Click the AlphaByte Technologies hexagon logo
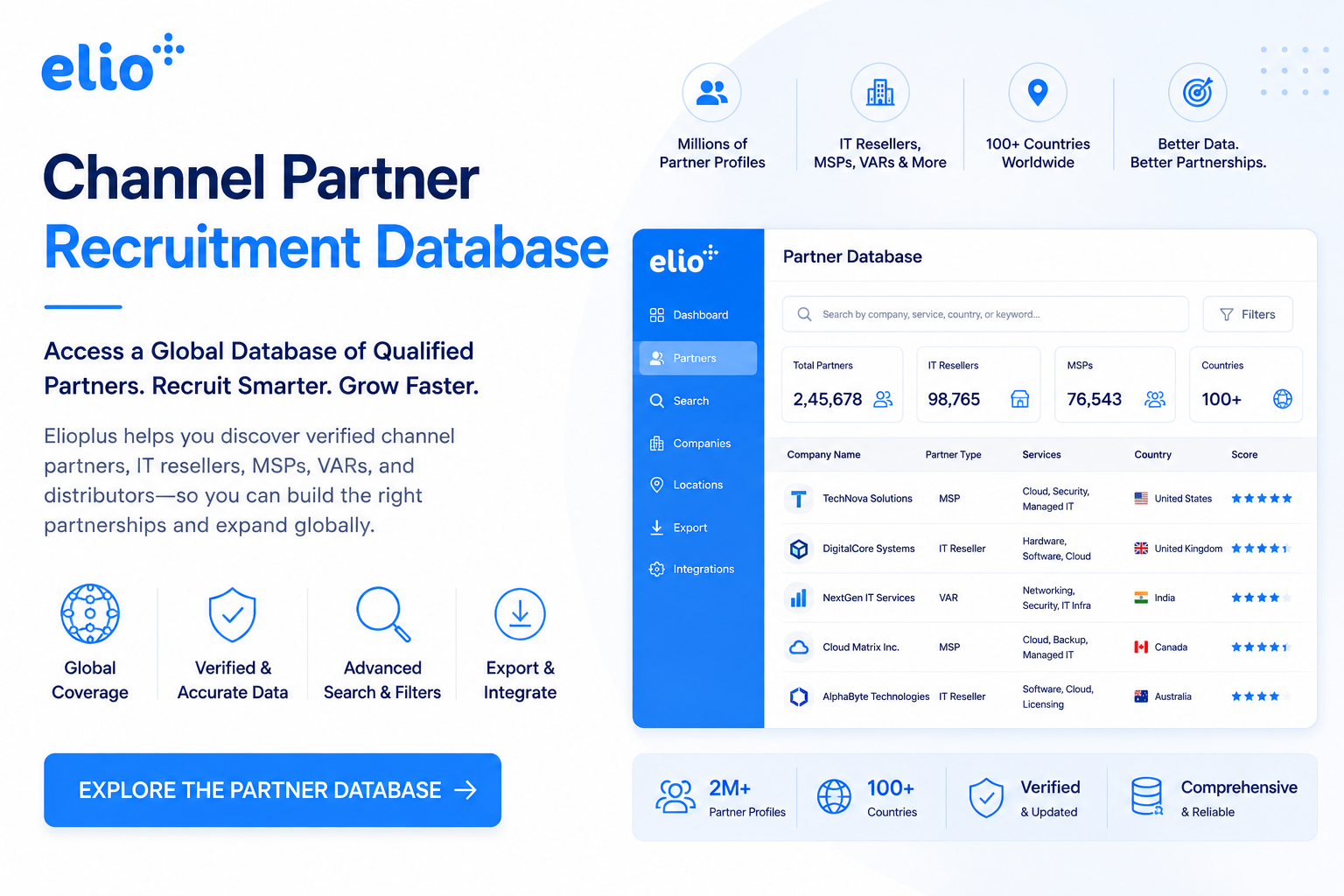The height and width of the screenshot is (896, 1344). point(798,696)
